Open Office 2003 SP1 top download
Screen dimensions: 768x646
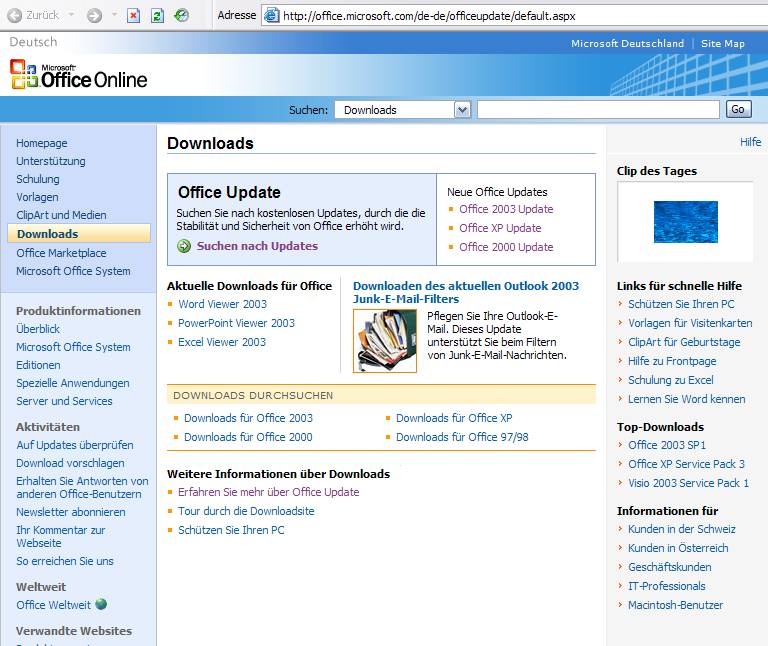pos(667,445)
